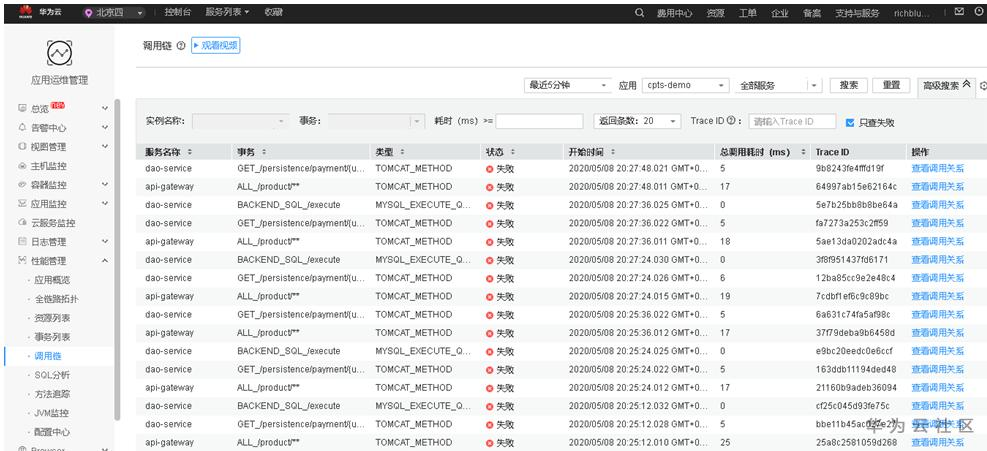Sort table by 事务 column arrows
This screenshot has width=987, height=451.
click(264, 152)
